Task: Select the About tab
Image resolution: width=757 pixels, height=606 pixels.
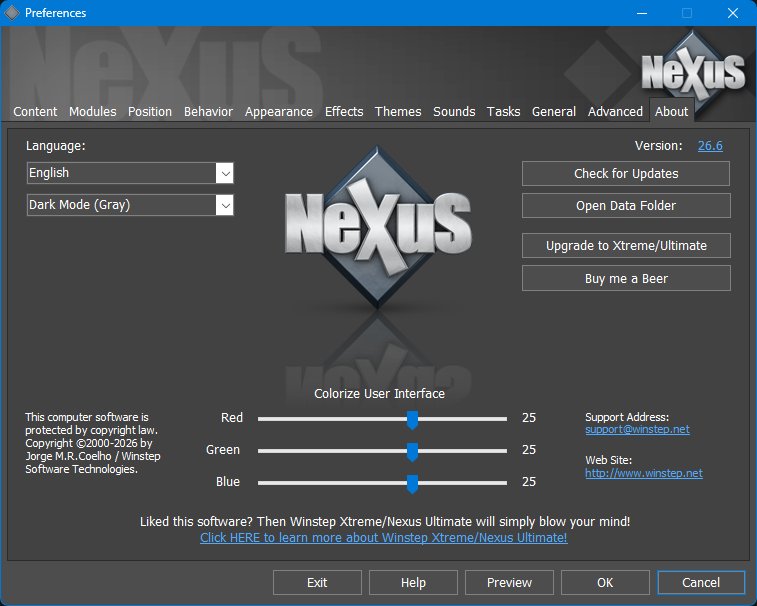Action: pyautogui.click(x=672, y=111)
